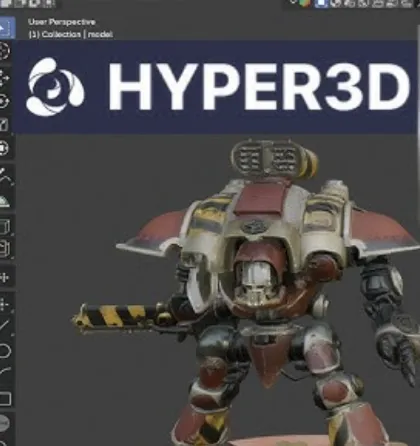Screen dimensions: 420x446
Task: Activate the combined Transform tool icon
Action: coord(4,148)
